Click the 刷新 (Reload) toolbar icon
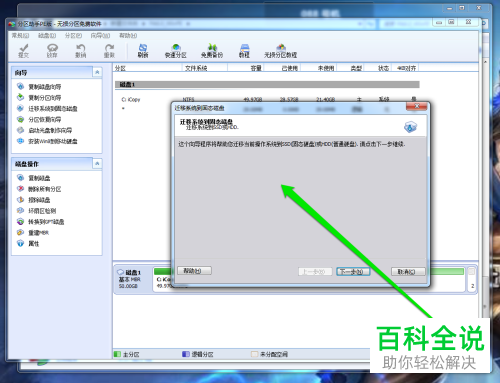 pos(143,51)
